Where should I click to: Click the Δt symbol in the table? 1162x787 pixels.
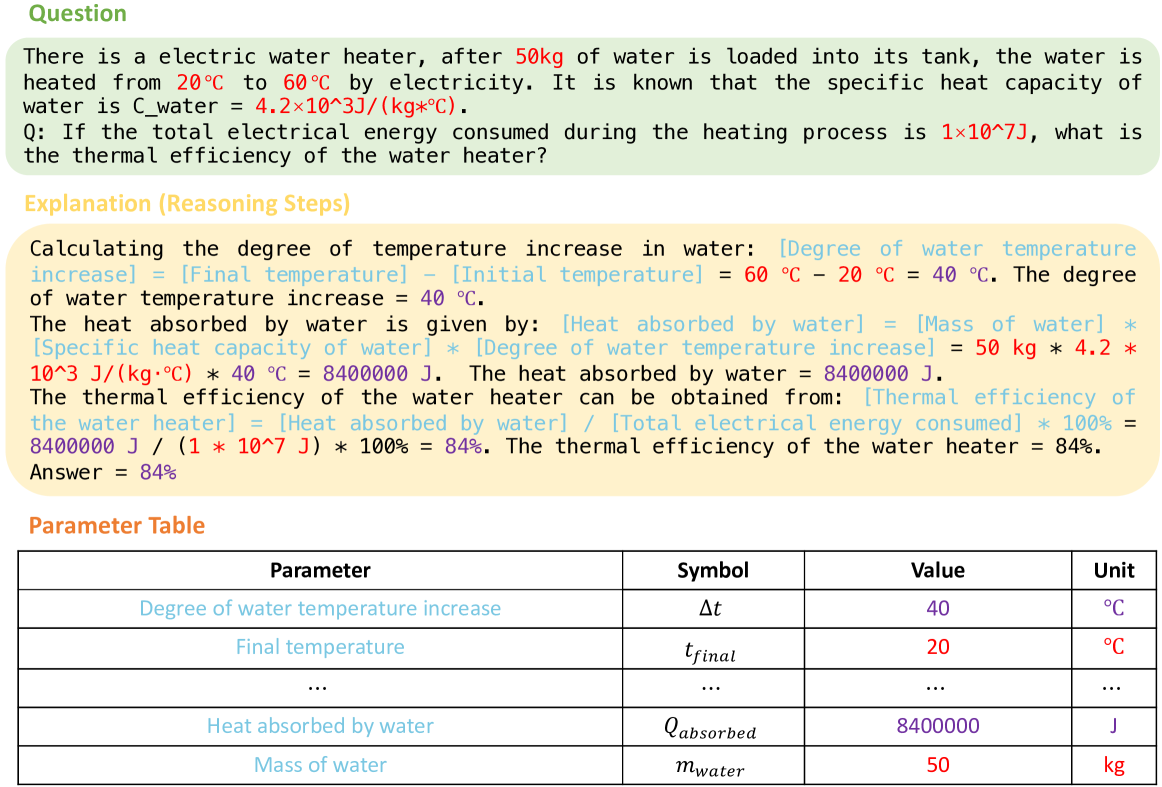(x=711, y=609)
